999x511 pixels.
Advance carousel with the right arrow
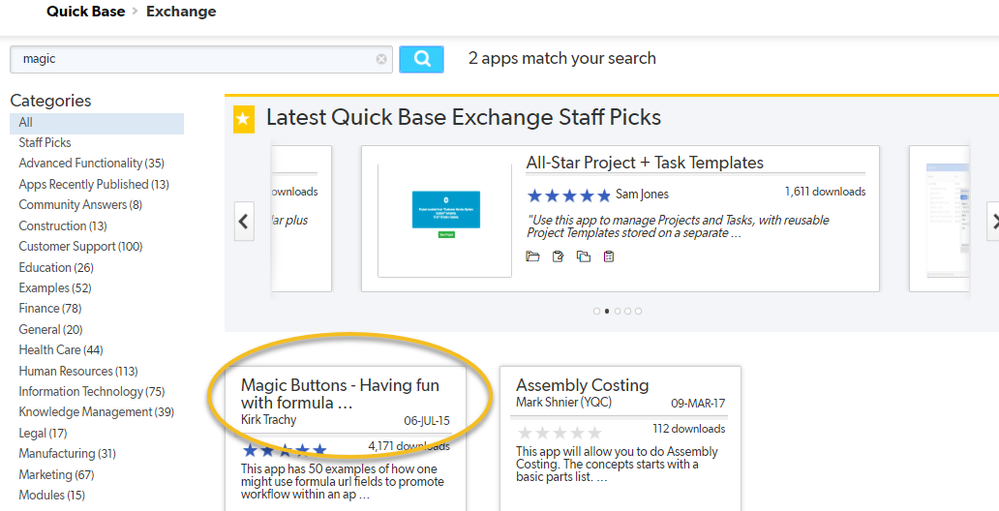(x=993, y=221)
